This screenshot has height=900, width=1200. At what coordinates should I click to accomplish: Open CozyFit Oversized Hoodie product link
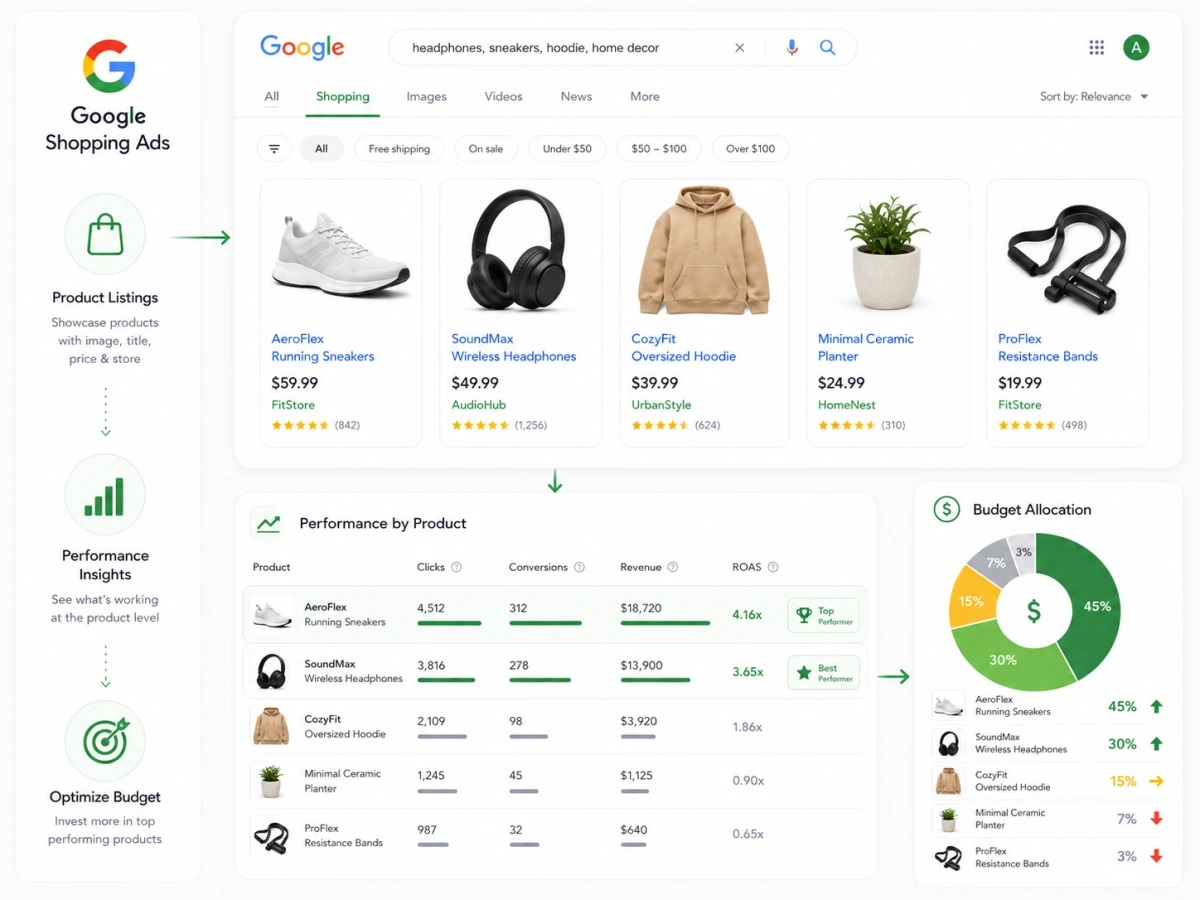pos(683,347)
